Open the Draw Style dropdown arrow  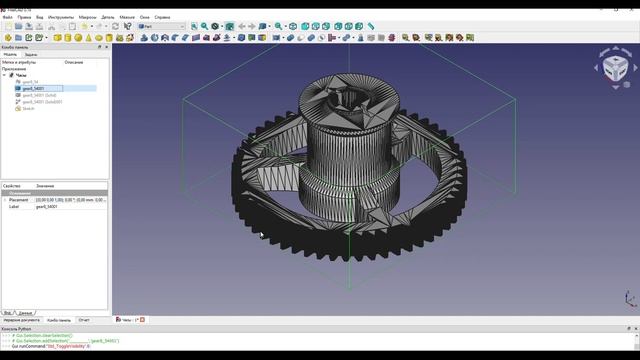[222, 26]
